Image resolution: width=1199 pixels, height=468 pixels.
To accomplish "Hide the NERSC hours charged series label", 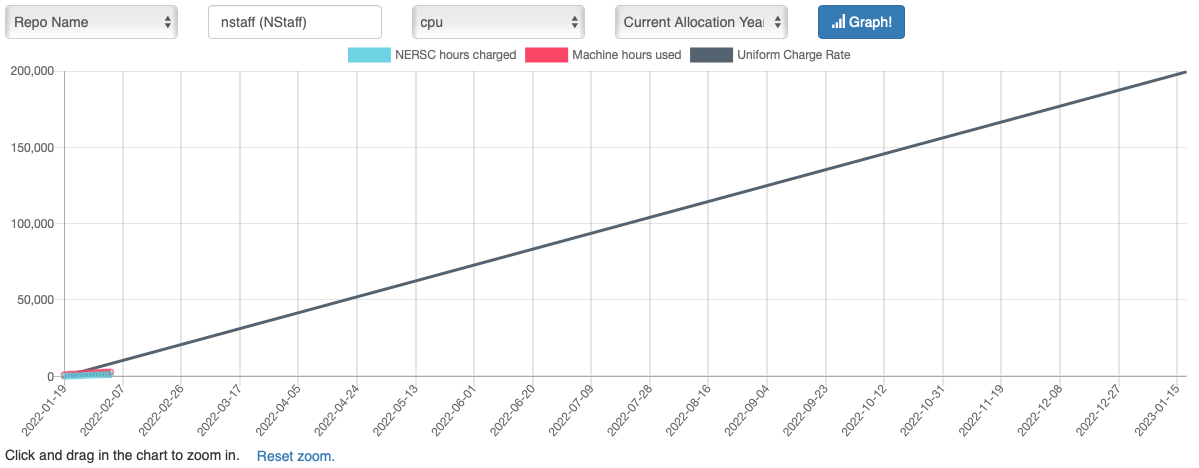I will pos(455,55).
